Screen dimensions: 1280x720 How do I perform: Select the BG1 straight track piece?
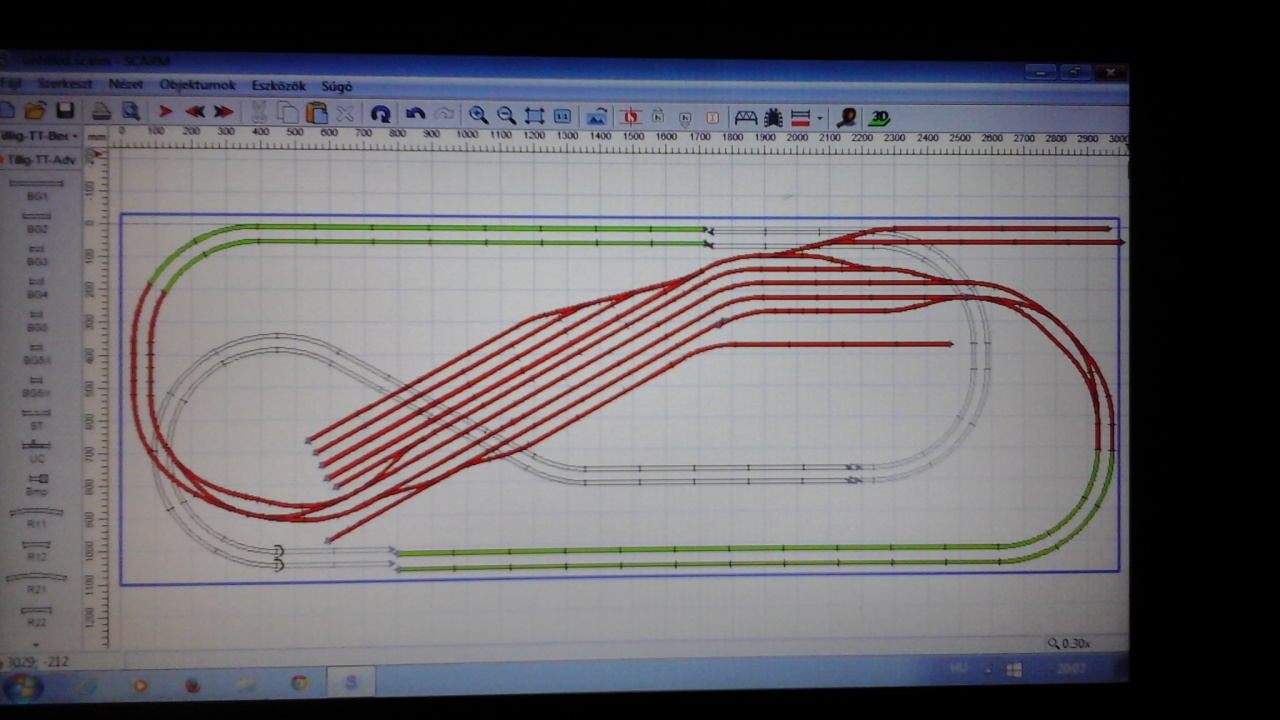coord(36,188)
